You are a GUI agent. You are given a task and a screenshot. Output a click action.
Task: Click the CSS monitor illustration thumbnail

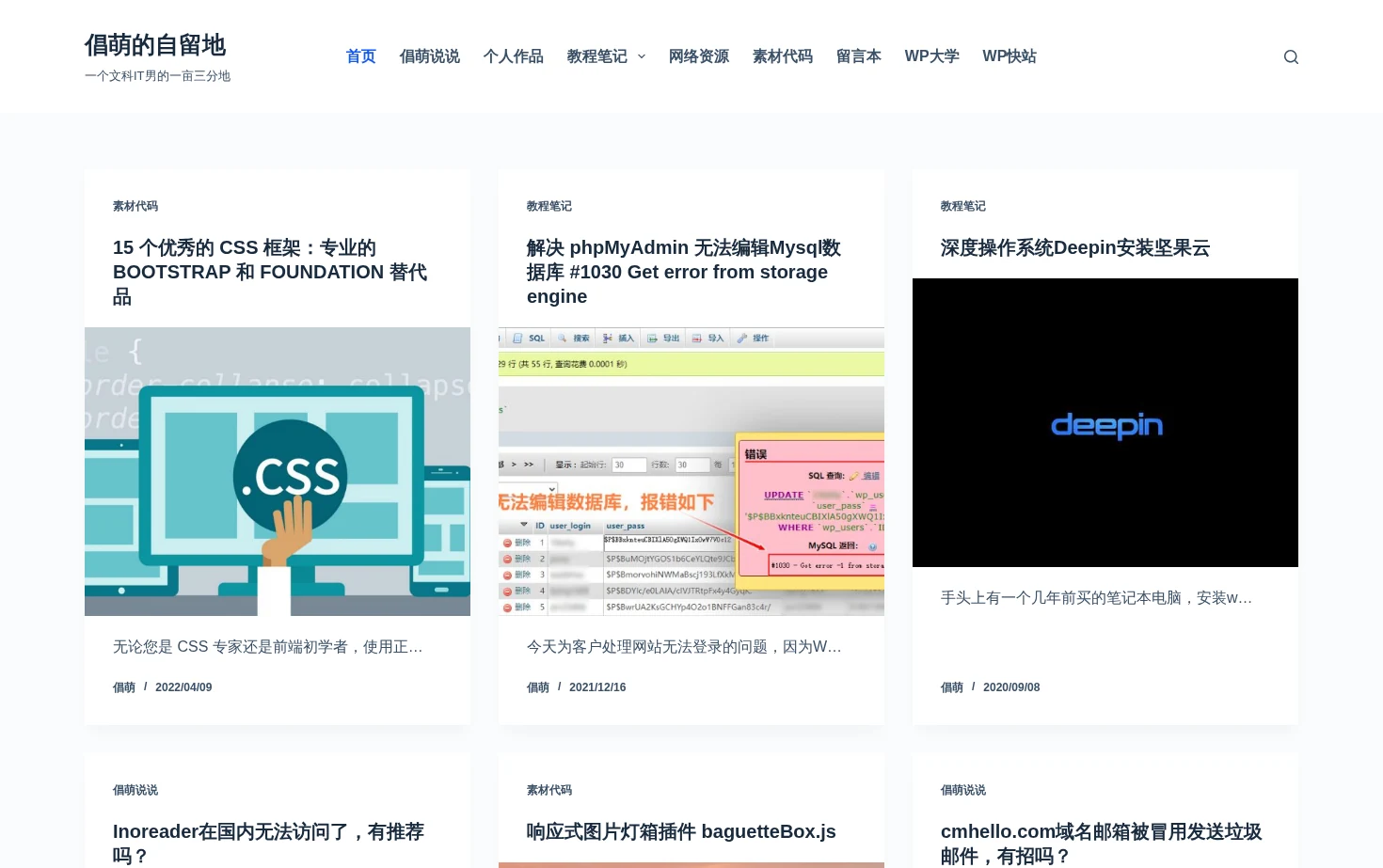tap(278, 471)
